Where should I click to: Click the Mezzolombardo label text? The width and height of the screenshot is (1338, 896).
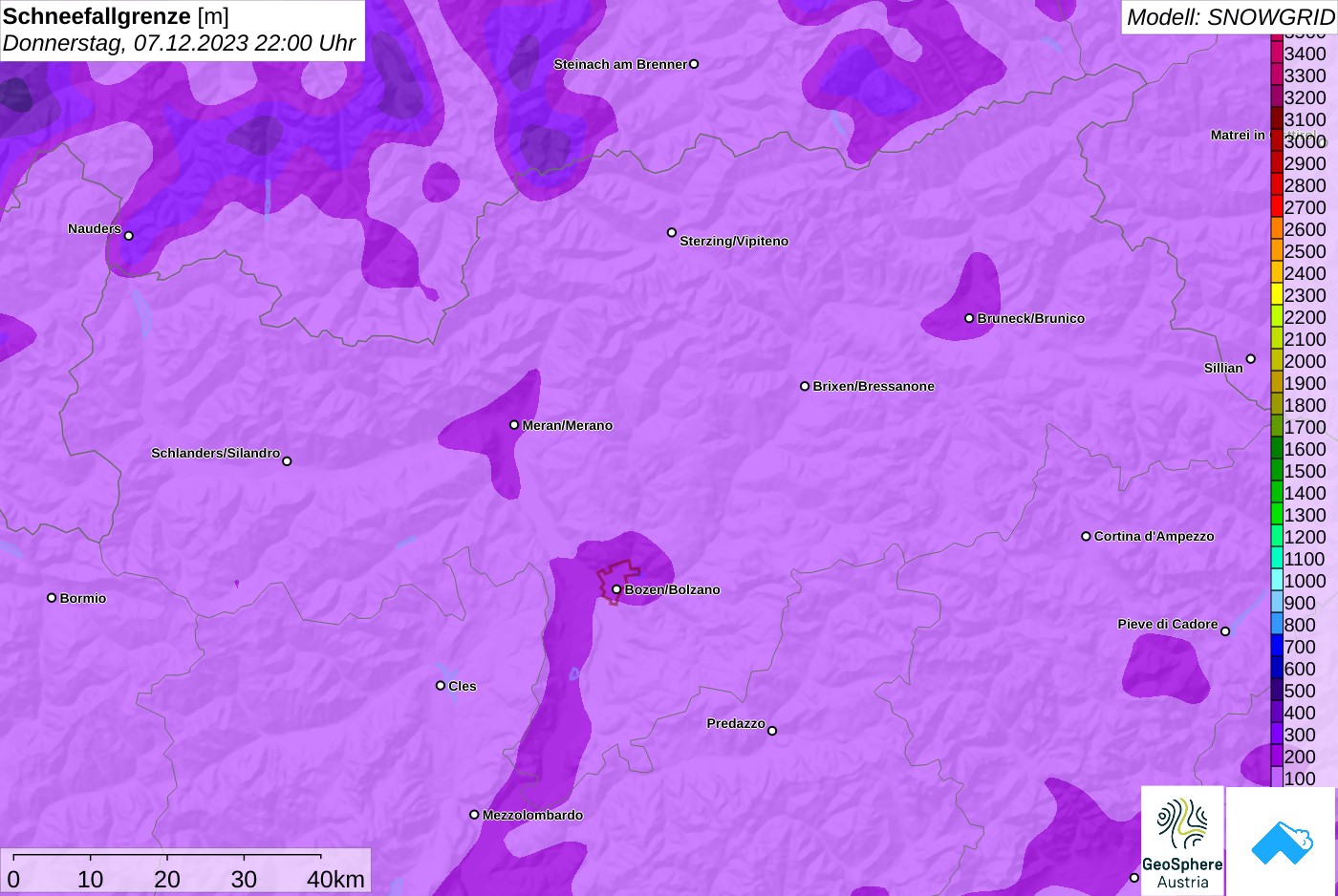click(532, 815)
